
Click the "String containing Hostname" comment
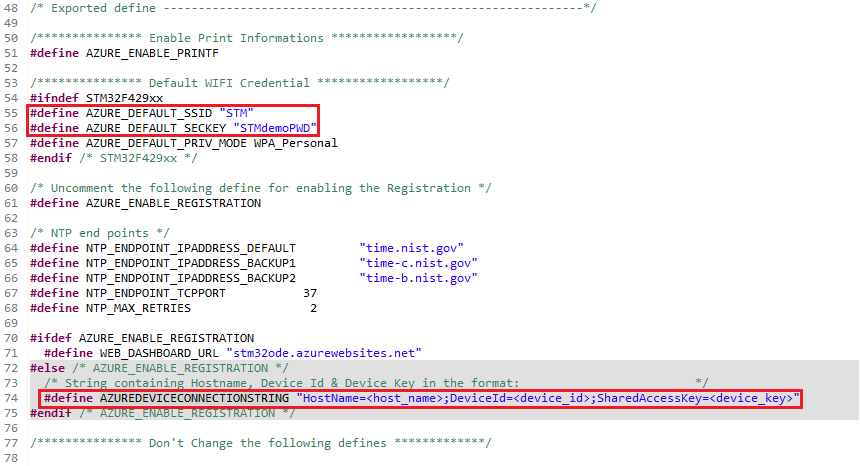click(376, 383)
